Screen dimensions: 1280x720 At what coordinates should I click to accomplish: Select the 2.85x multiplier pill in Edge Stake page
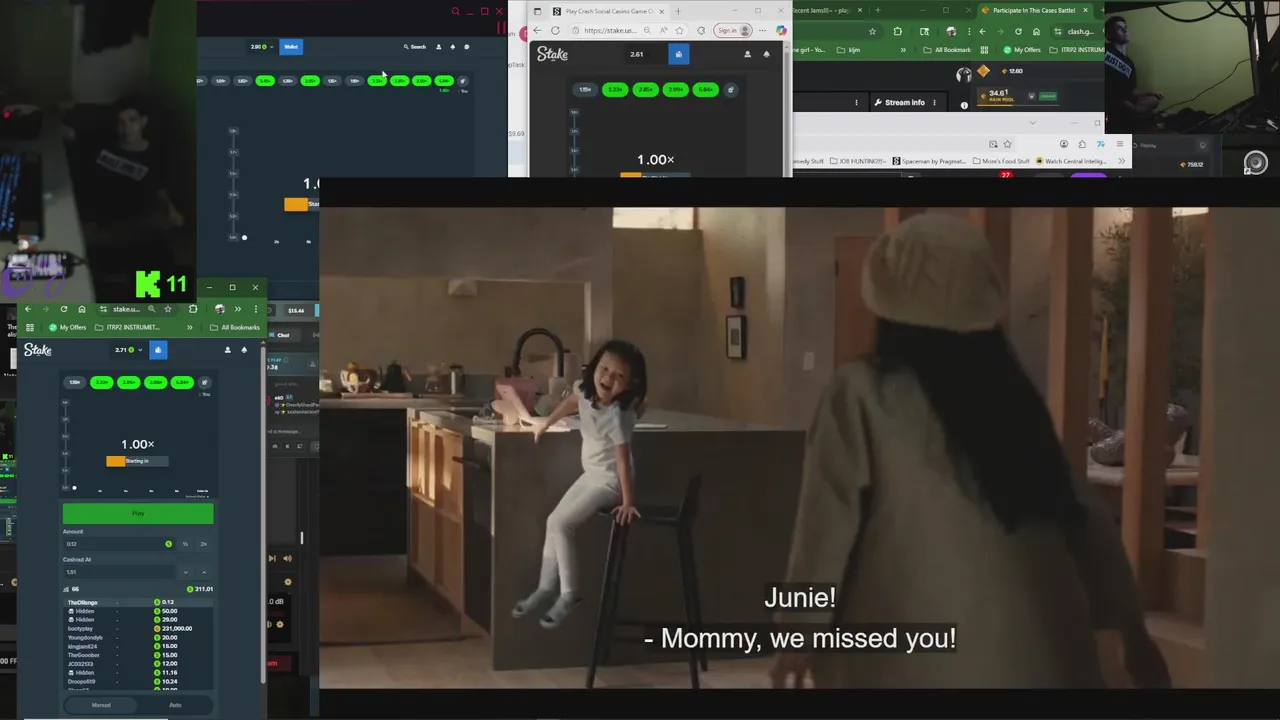pyautogui.click(x=646, y=90)
